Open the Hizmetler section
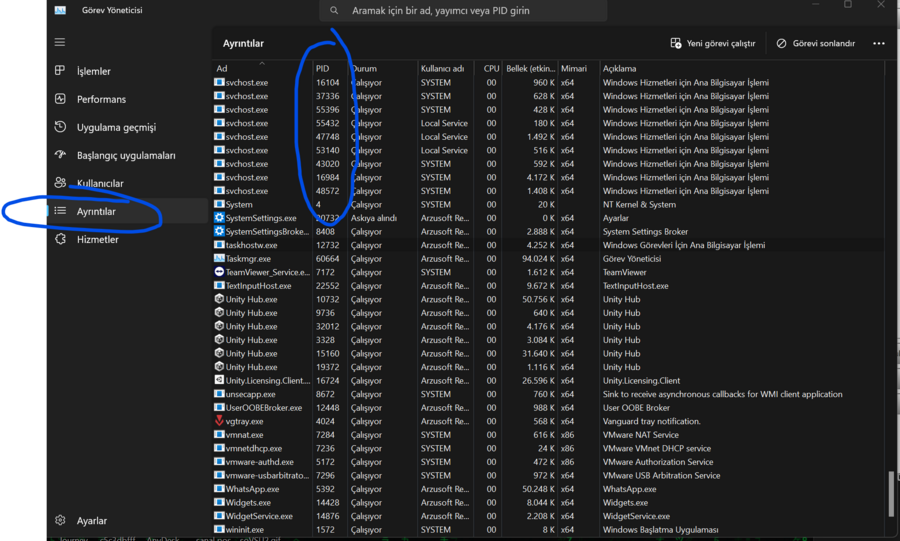This screenshot has height=541, width=900. 97,240
